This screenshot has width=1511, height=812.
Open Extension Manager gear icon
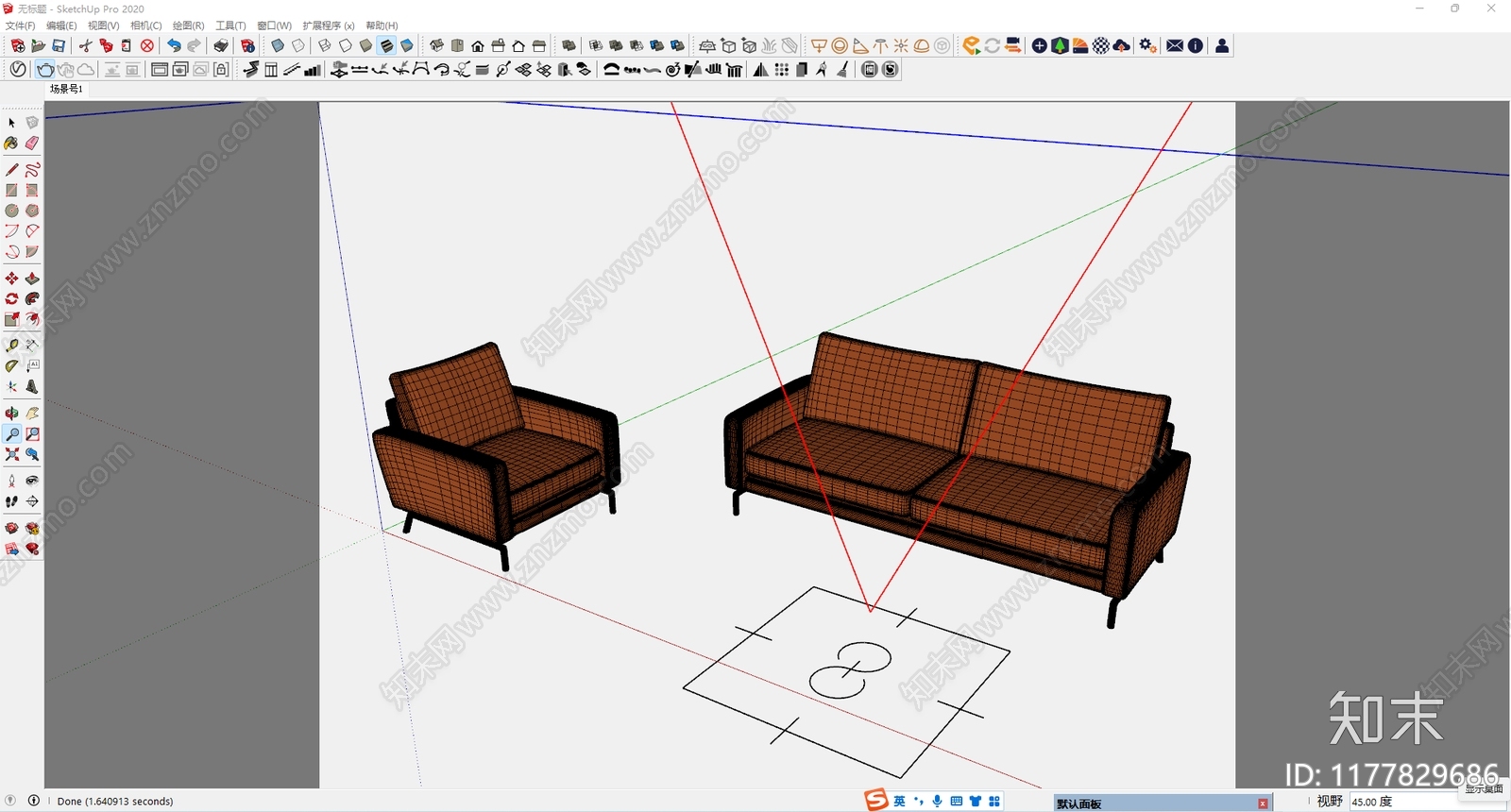coord(1147,45)
